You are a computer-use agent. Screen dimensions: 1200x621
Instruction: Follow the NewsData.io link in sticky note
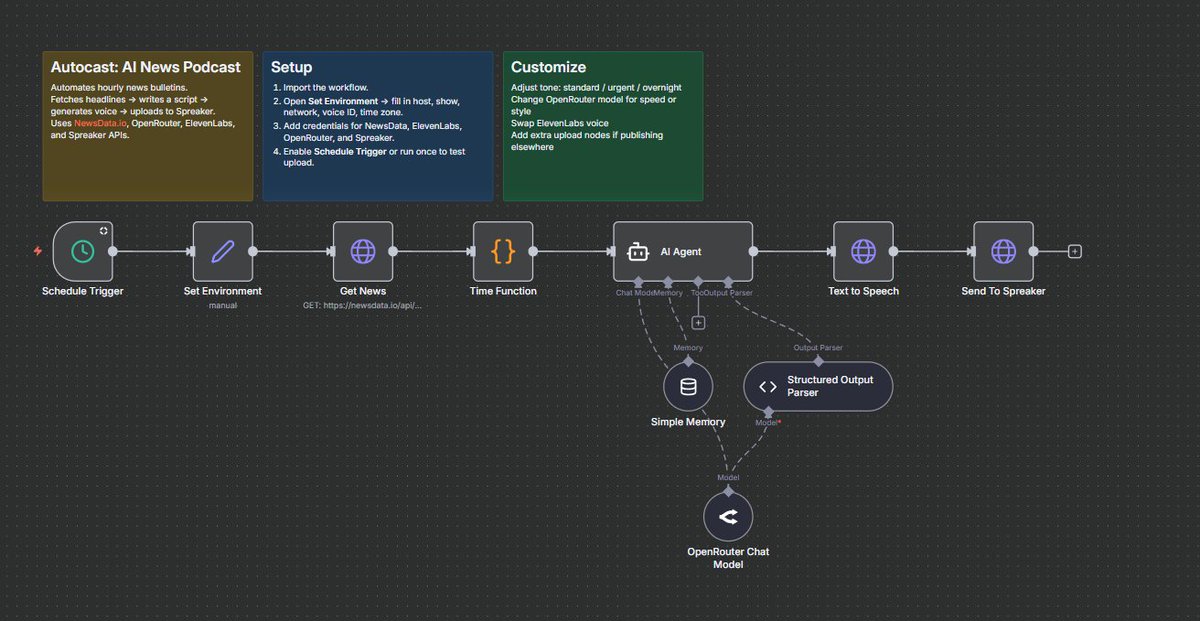101,123
